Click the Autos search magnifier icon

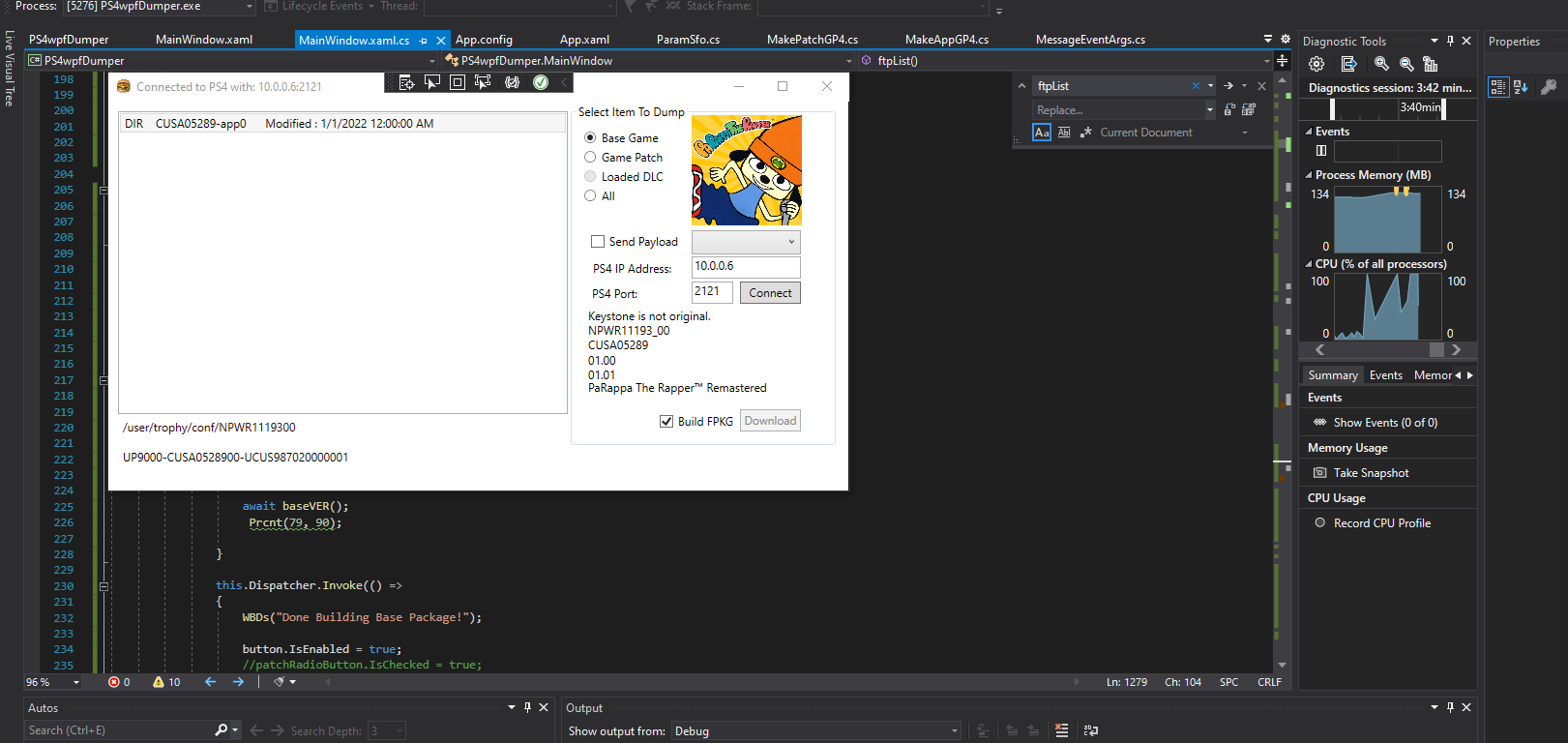point(222,729)
